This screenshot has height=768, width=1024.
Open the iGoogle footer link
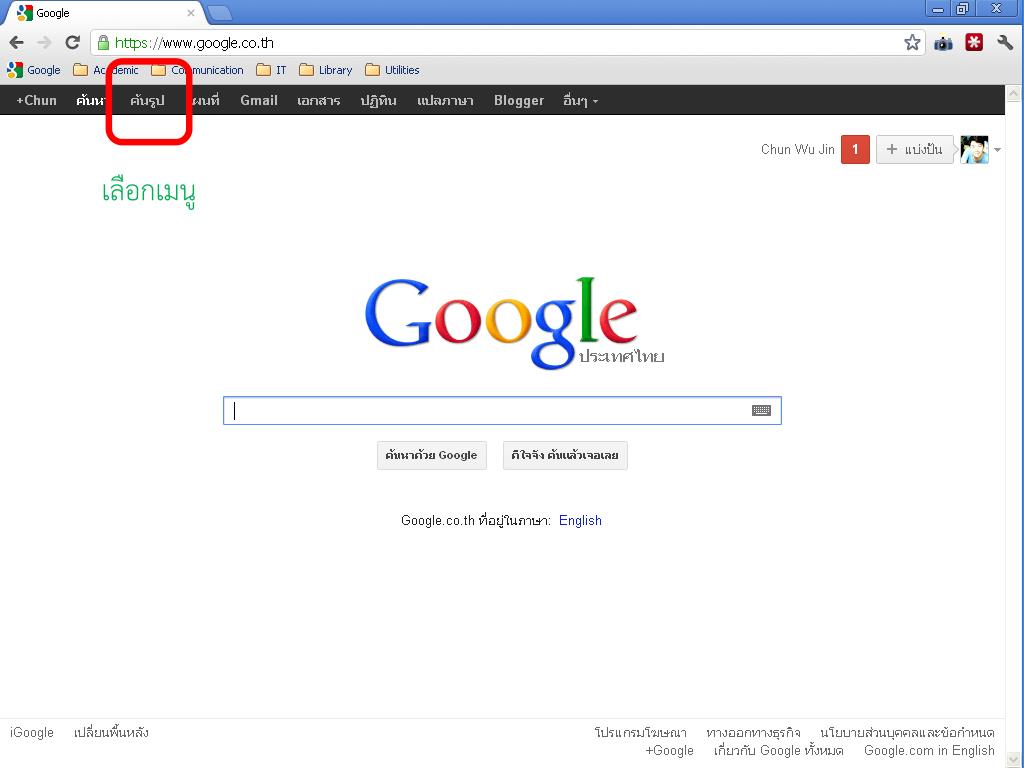pyautogui.click(x=32, y=733)
